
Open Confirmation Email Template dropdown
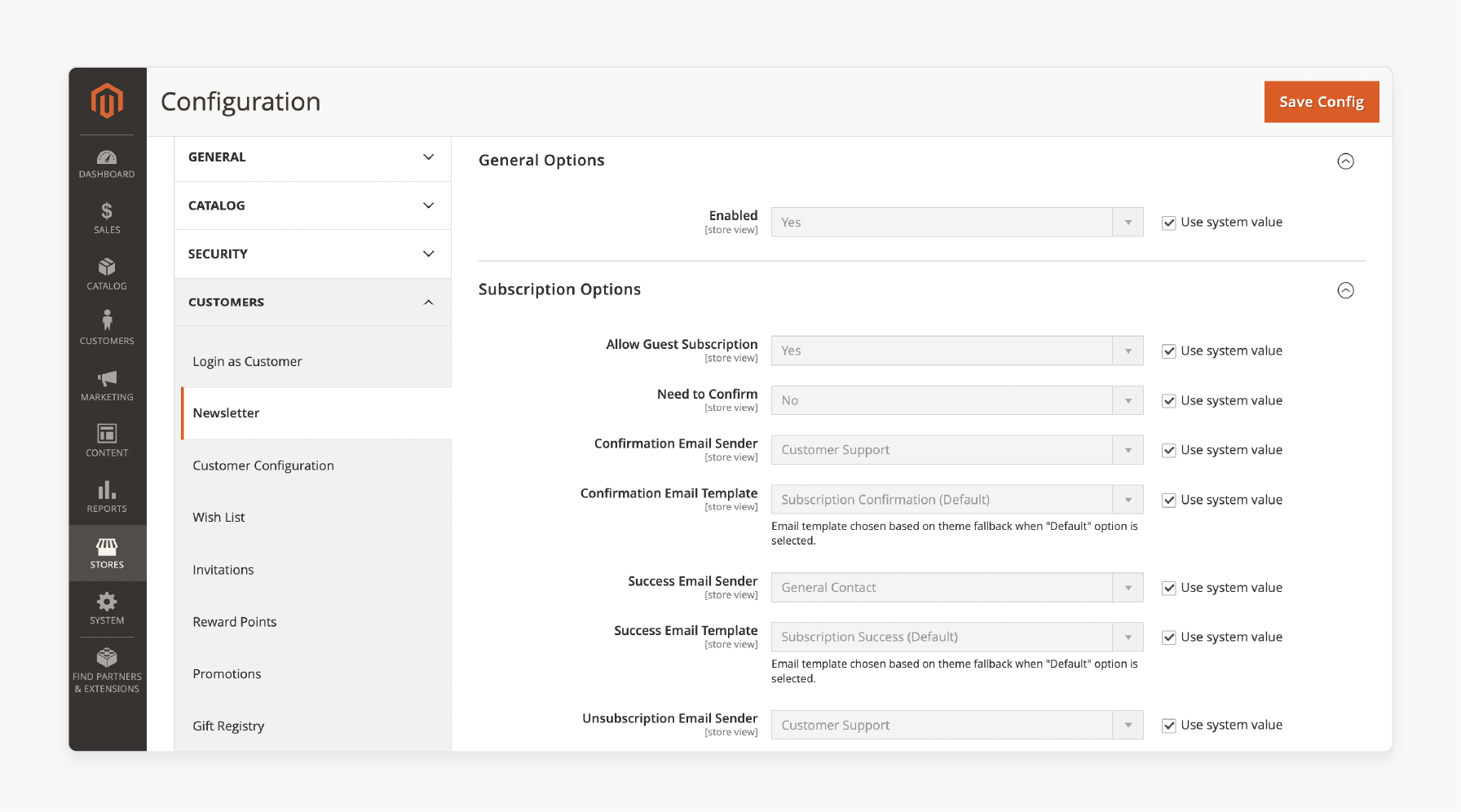tap(957, 500)
